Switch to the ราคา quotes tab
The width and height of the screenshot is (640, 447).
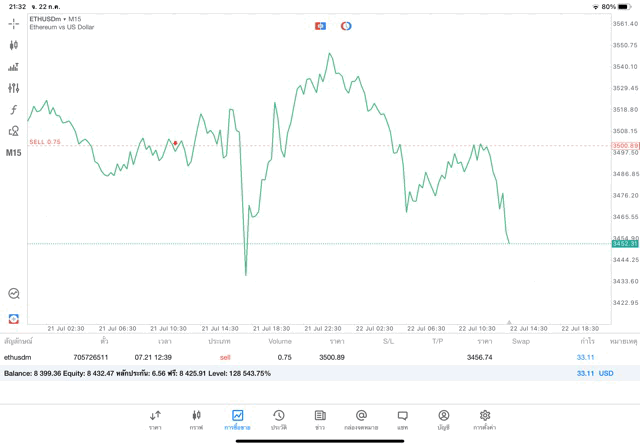coord(155,419)
